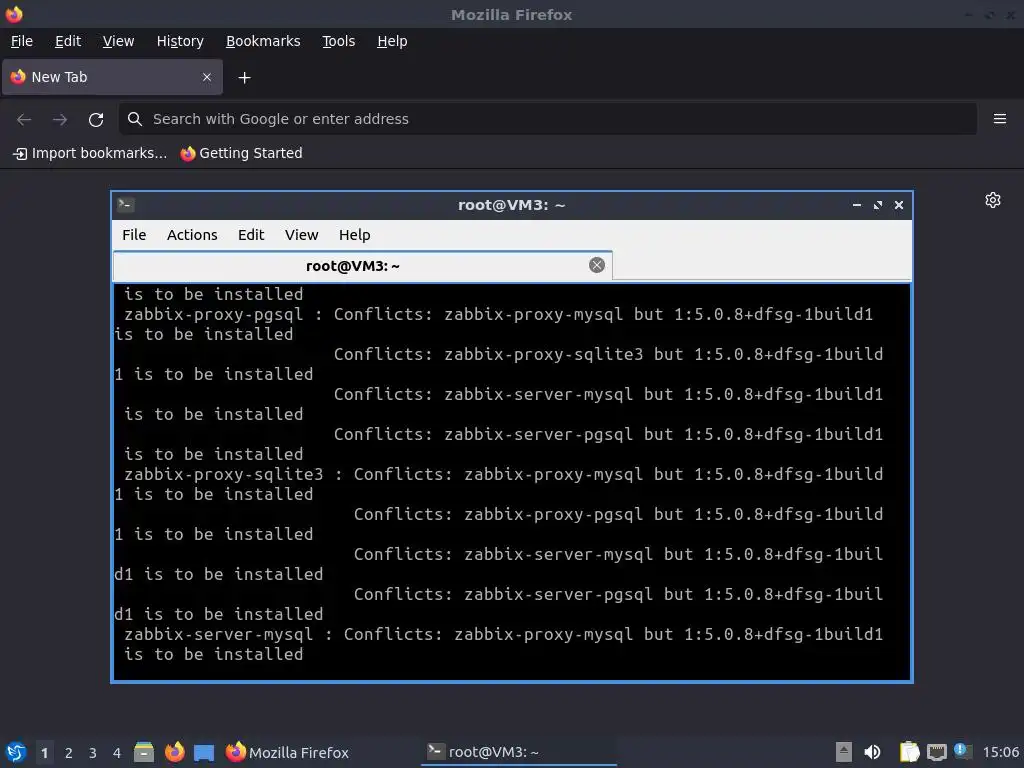The width and height of the screenshot is (1024, 768).
Task: Select the root@VM3 terminal tab
Action: (x=362, y=266)
